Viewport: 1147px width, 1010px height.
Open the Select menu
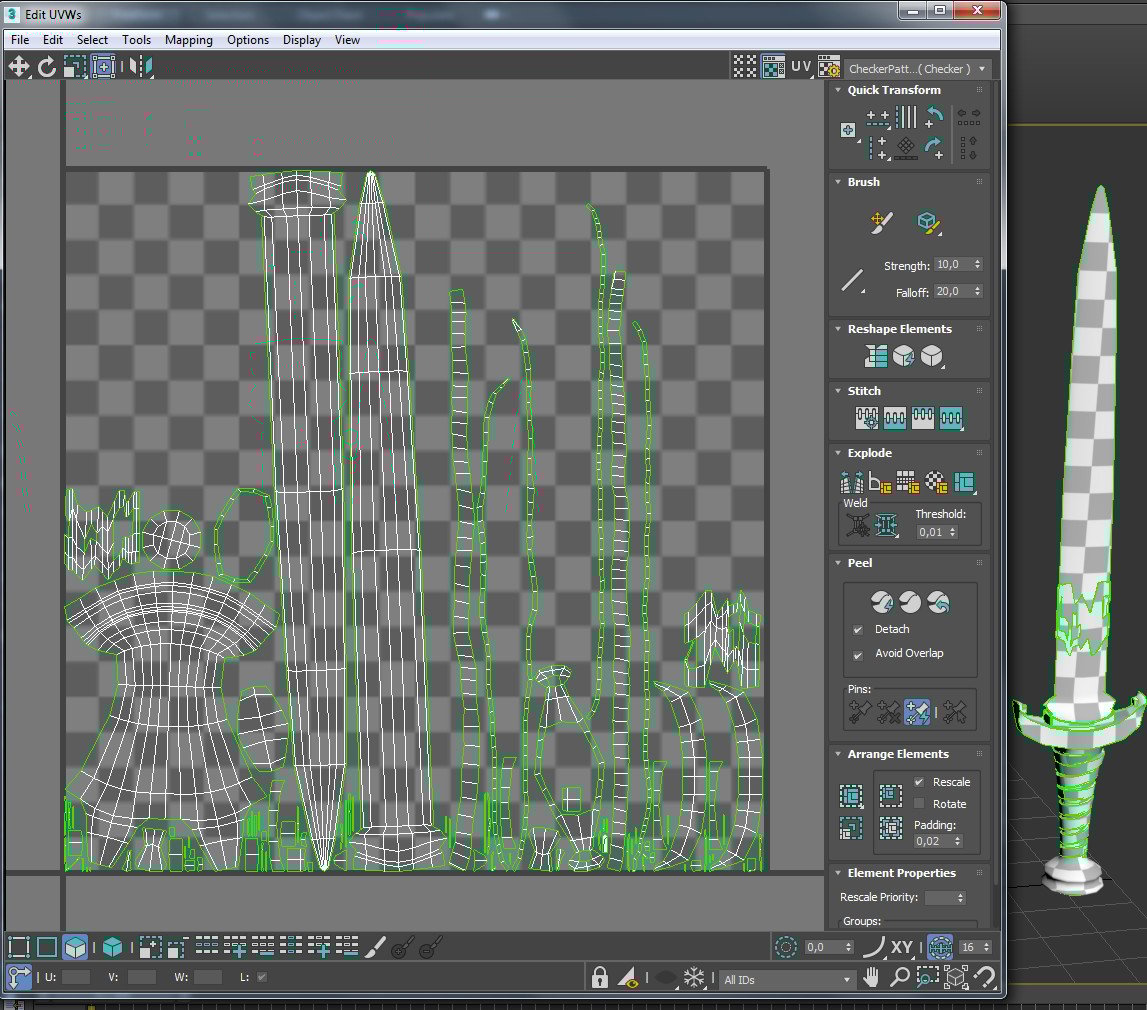click(x=92, y=39)
